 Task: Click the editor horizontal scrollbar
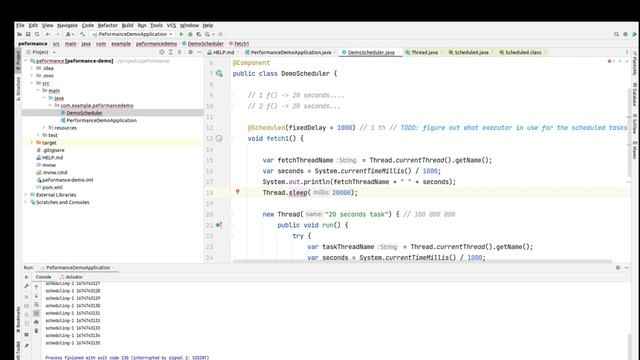422,261
